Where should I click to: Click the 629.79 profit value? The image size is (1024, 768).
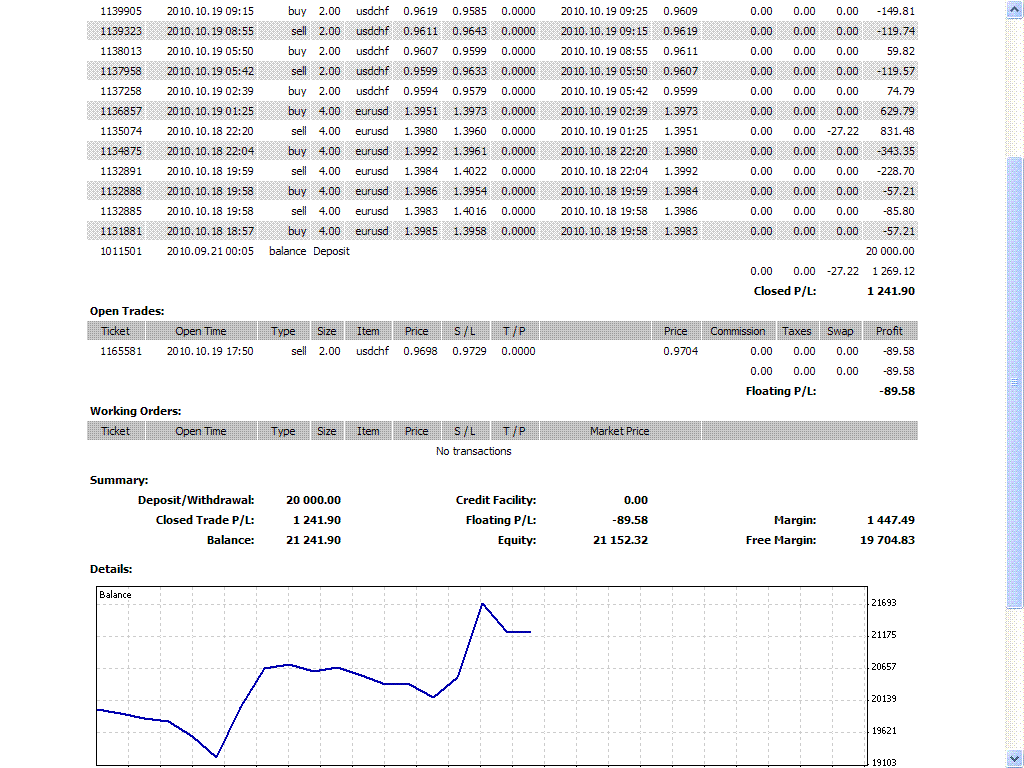[x=895, y=111]
